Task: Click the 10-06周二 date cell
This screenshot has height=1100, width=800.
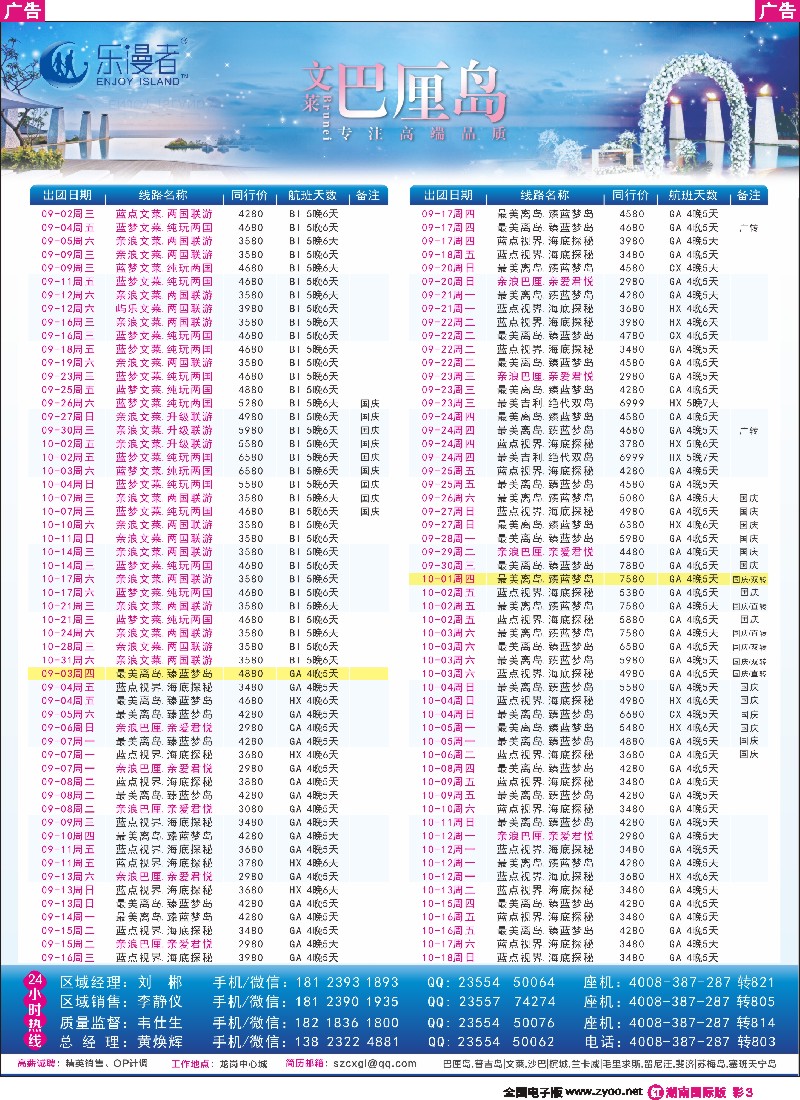Action: [x=448, y=755]
